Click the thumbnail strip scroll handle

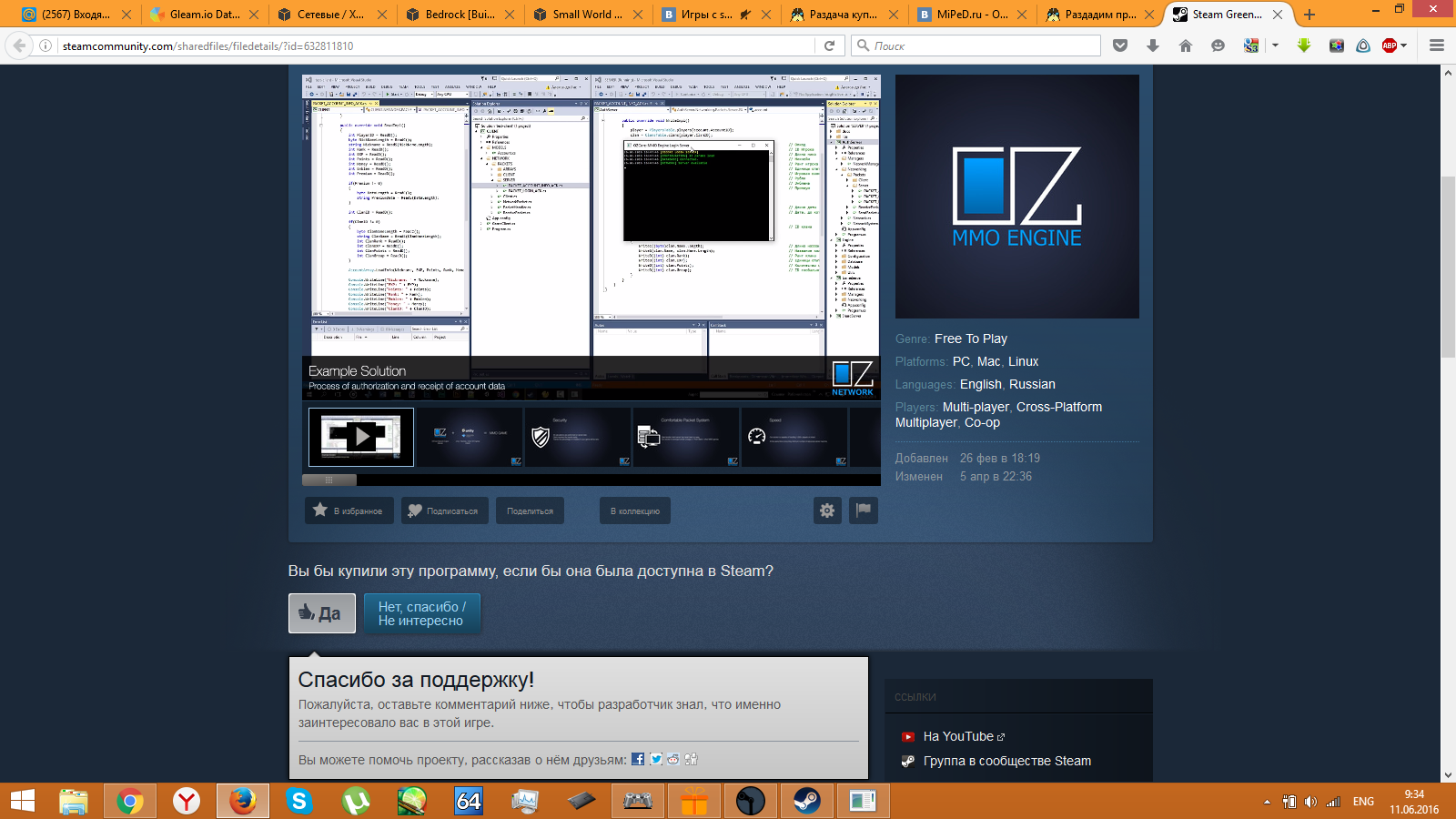tap(329, 480)
